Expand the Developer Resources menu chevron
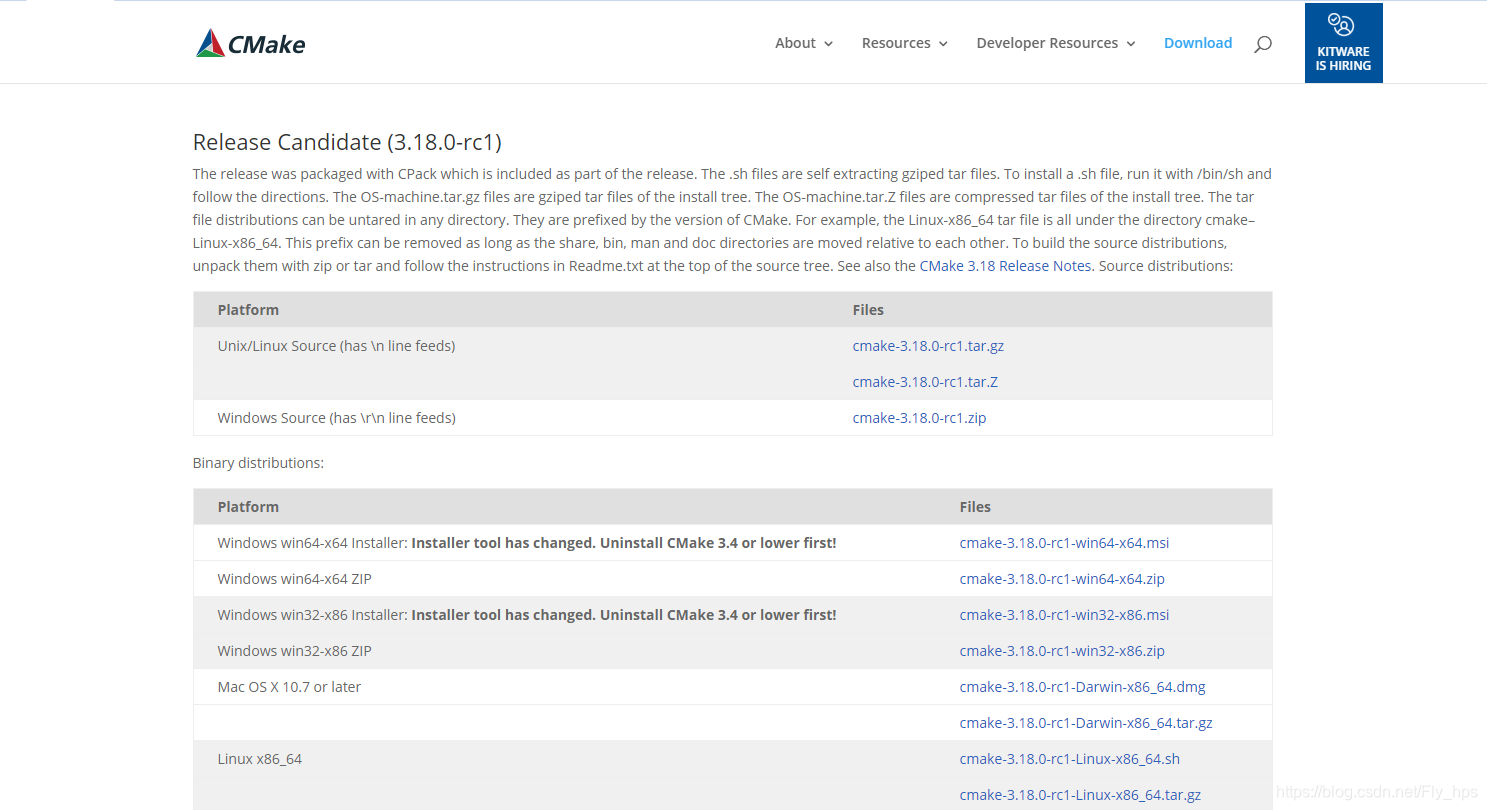 point(1131,44)
